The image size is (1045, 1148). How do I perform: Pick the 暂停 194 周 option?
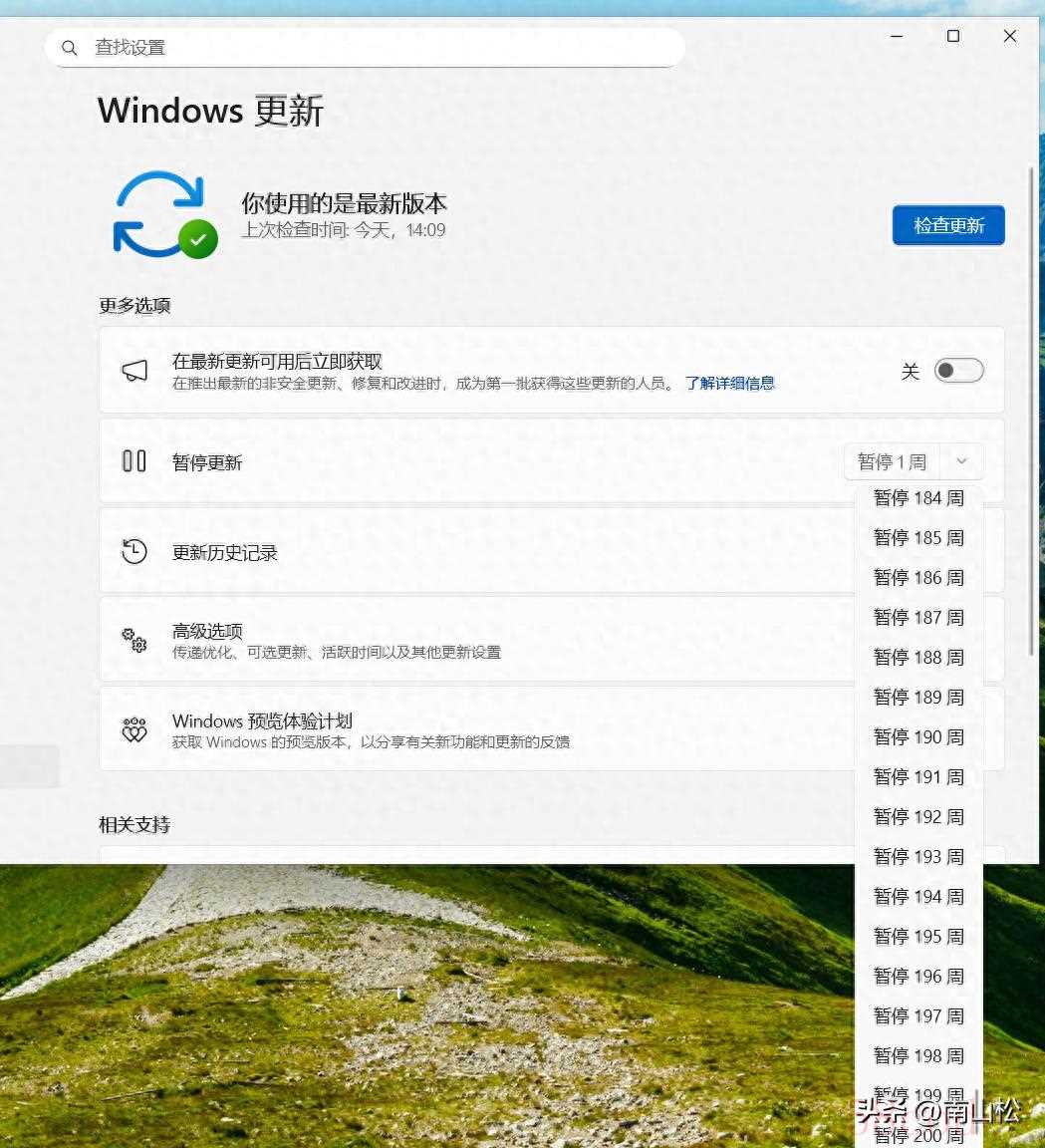coord(918,897)
